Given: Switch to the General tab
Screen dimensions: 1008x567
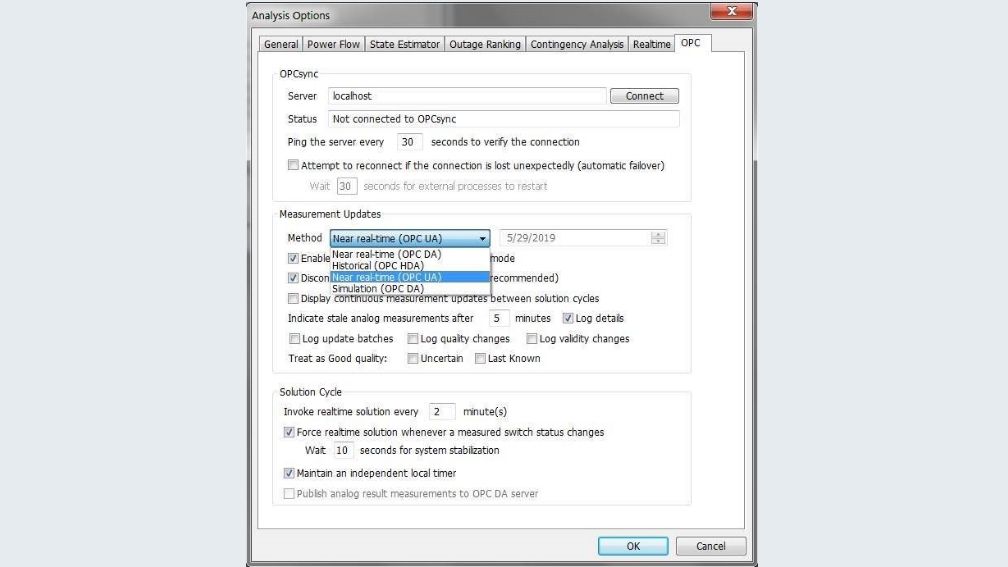Looking at the screenshot, I should [280, 44].
